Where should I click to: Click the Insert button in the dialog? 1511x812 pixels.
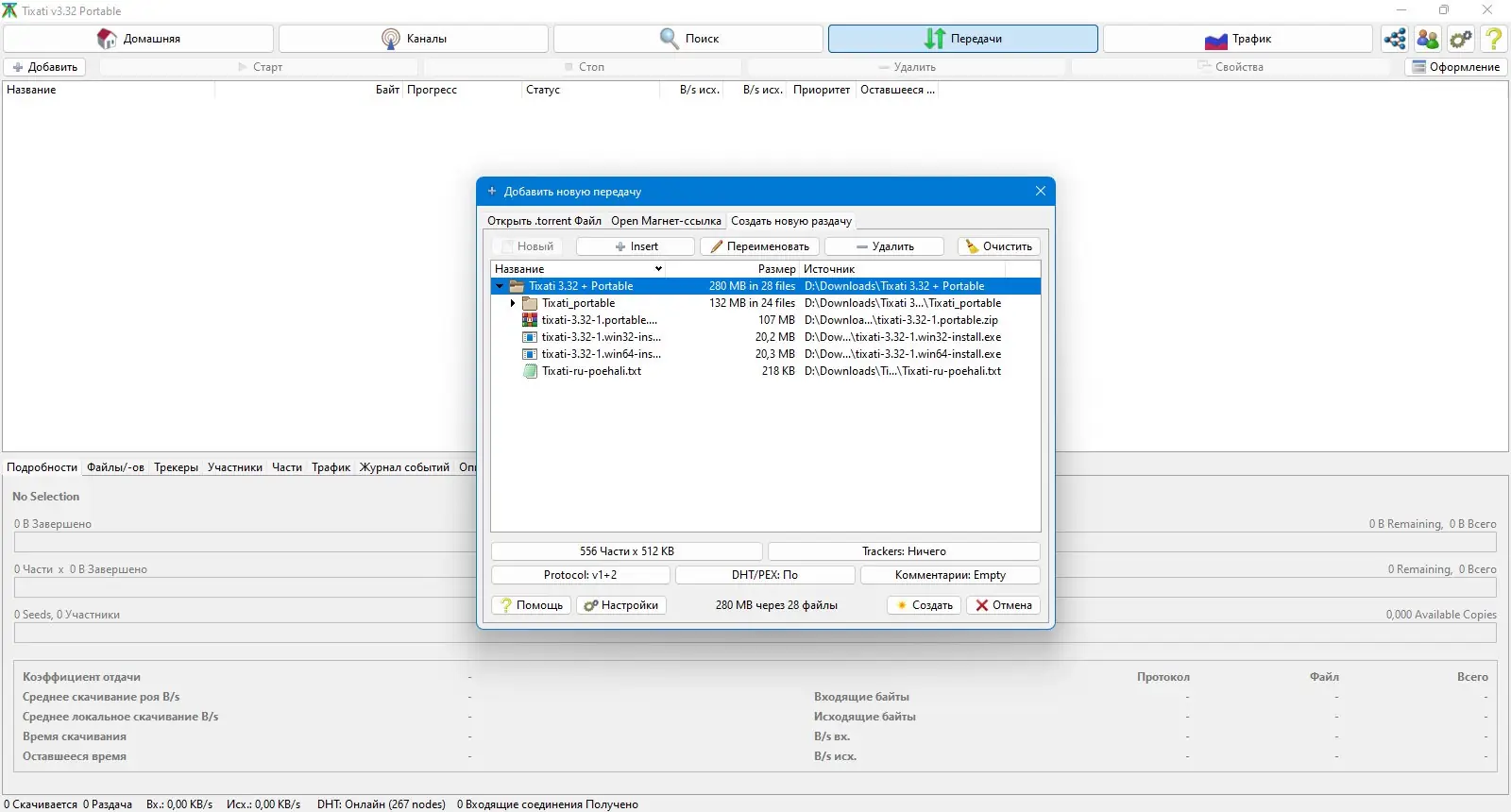pos(636,246)
